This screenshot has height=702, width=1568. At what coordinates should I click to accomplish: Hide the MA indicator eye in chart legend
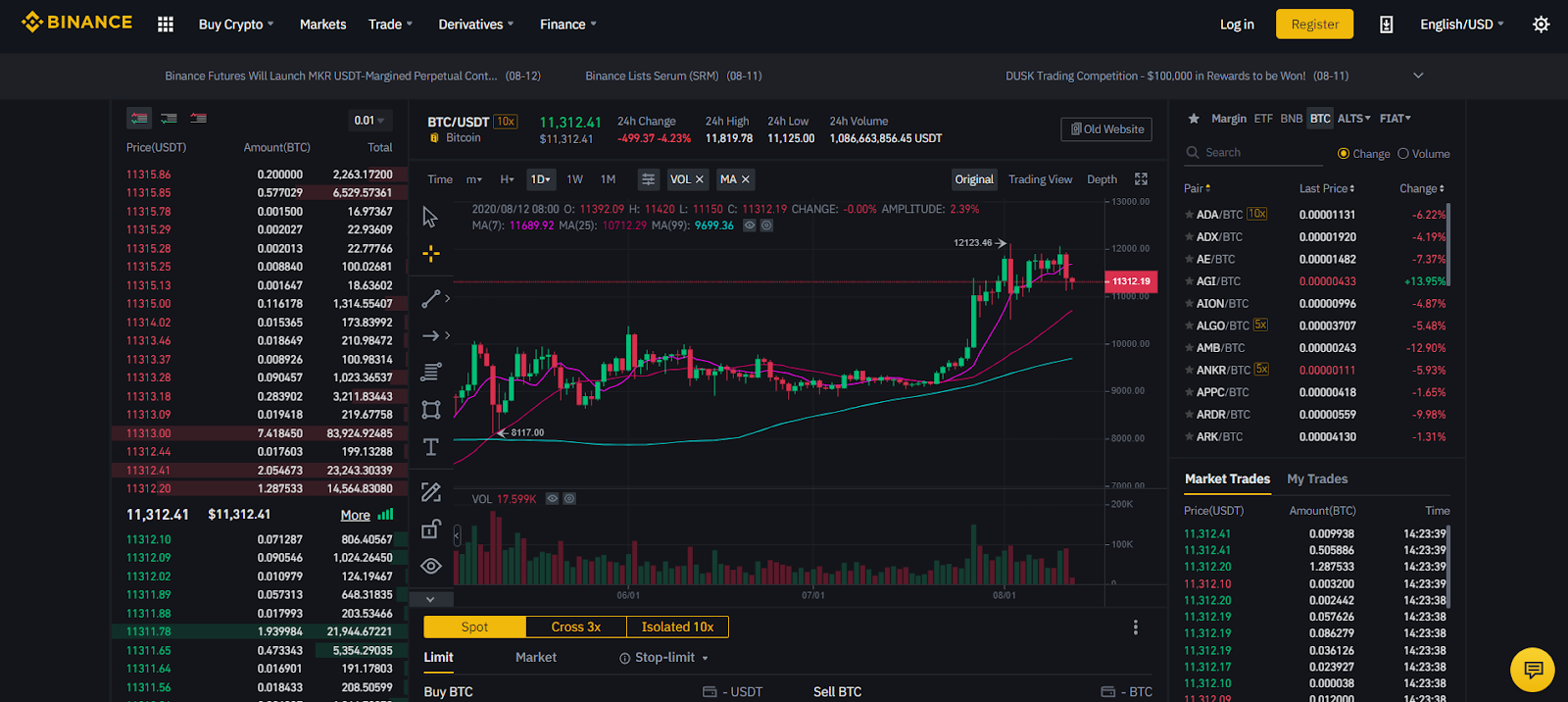pos(750,226)
